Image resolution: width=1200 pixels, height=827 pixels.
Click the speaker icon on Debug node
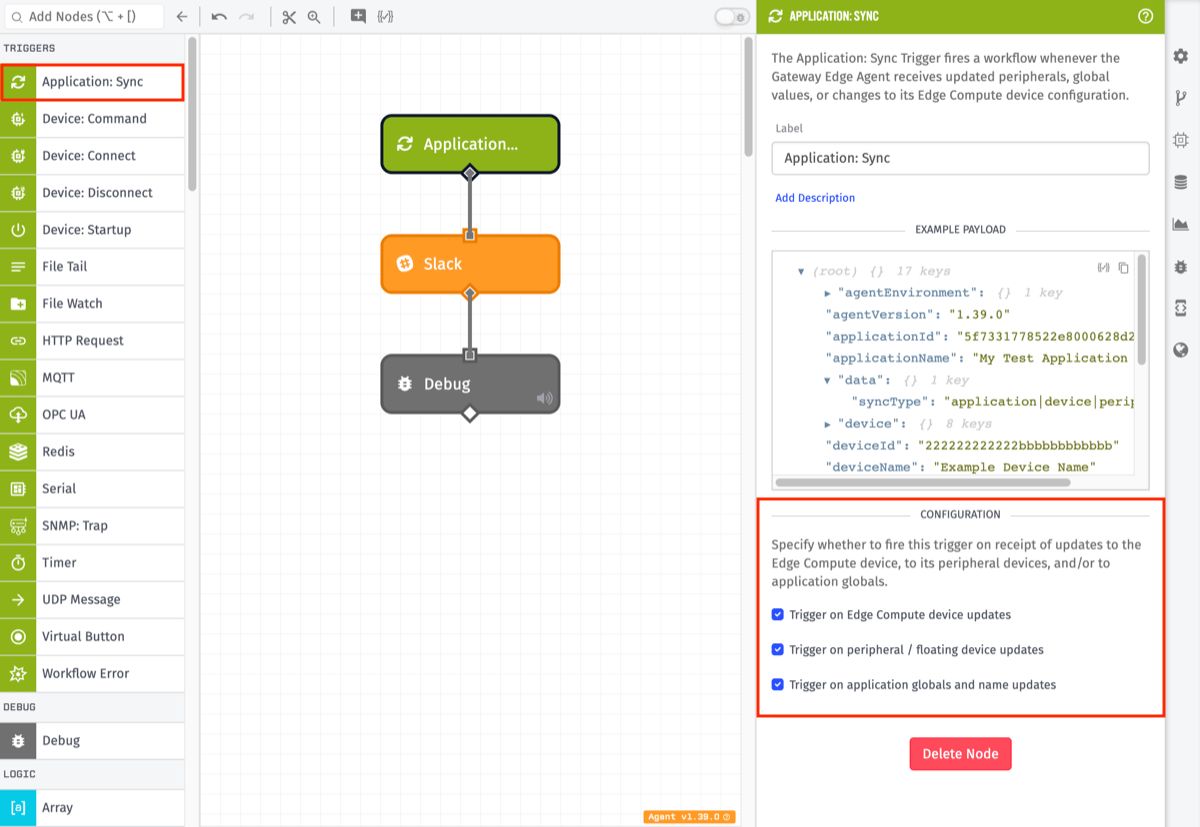(x=544, y=398)
